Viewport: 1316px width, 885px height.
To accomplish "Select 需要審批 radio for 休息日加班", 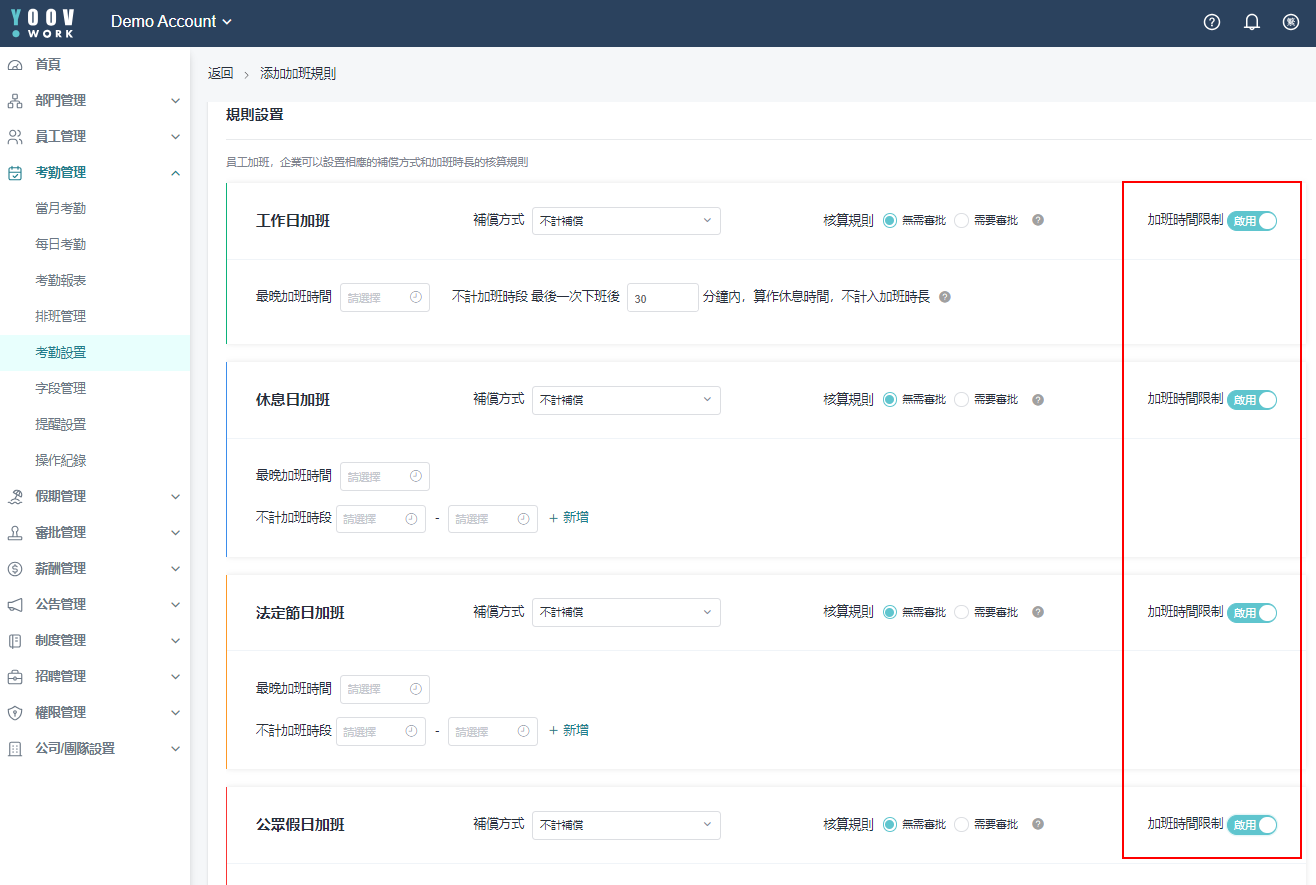I will coord(962,400).
